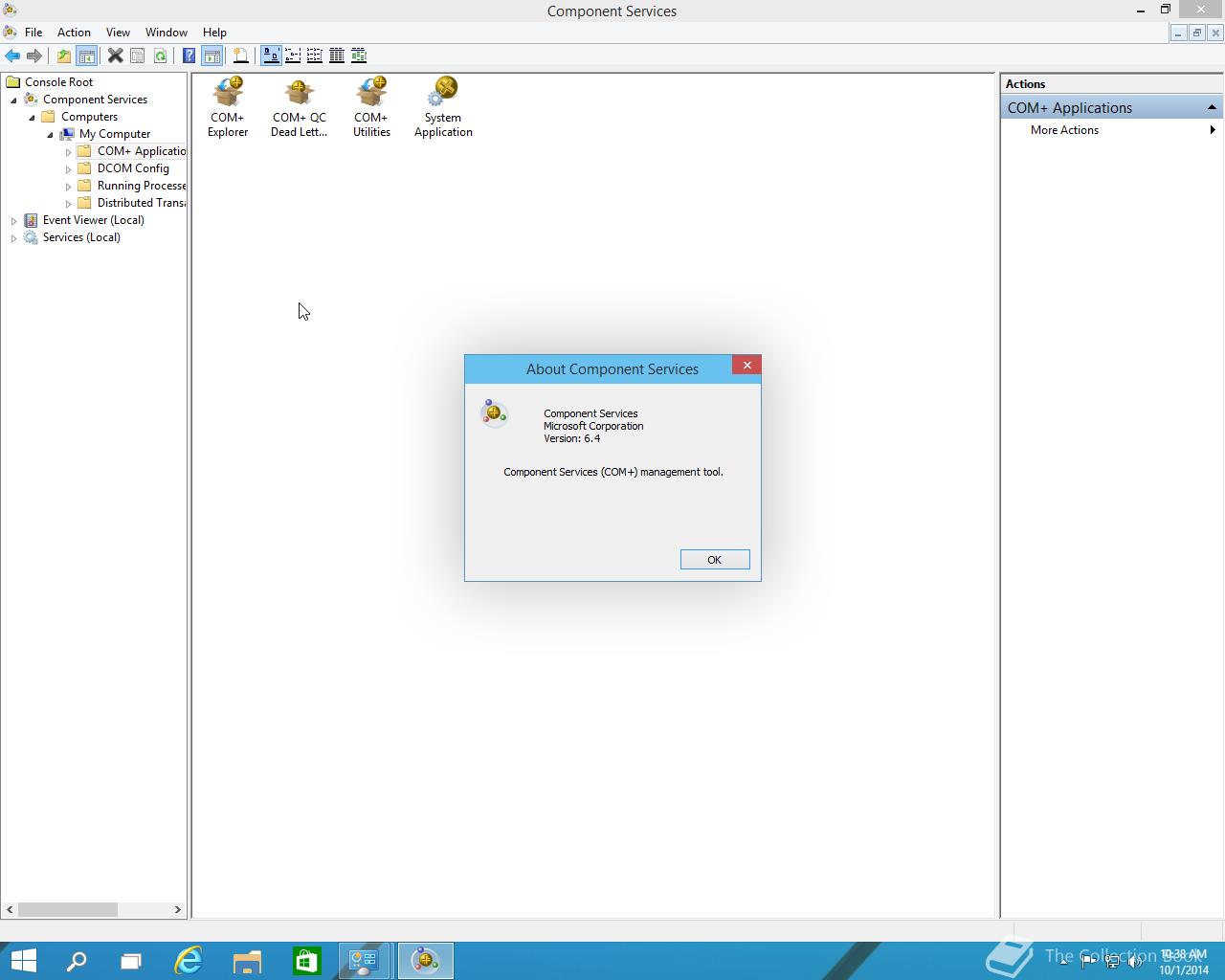Switch to Status view toolbar icon

pos(359,56)
